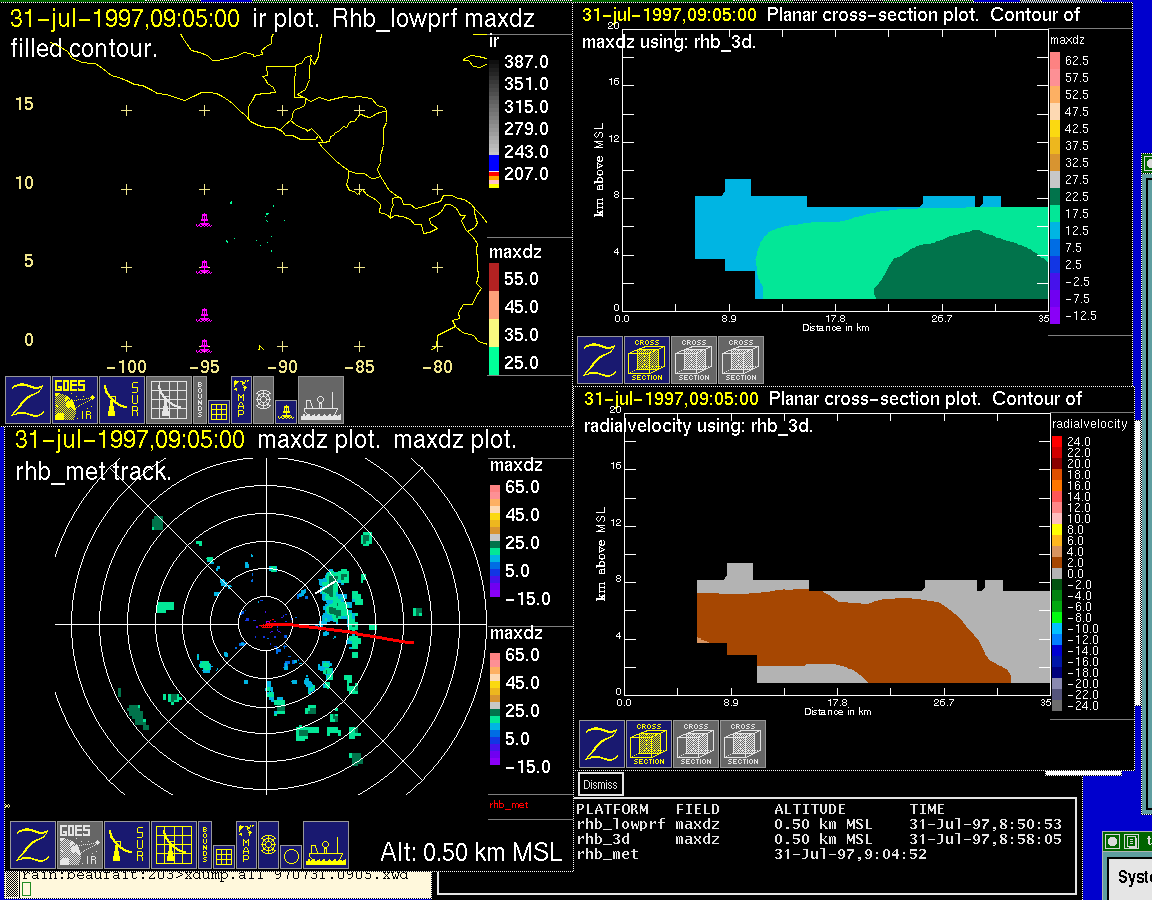The image size is (1152, 900).
Task: Select the radar grid icon in maxdz plot window
Action: click(x=172, y=844)
